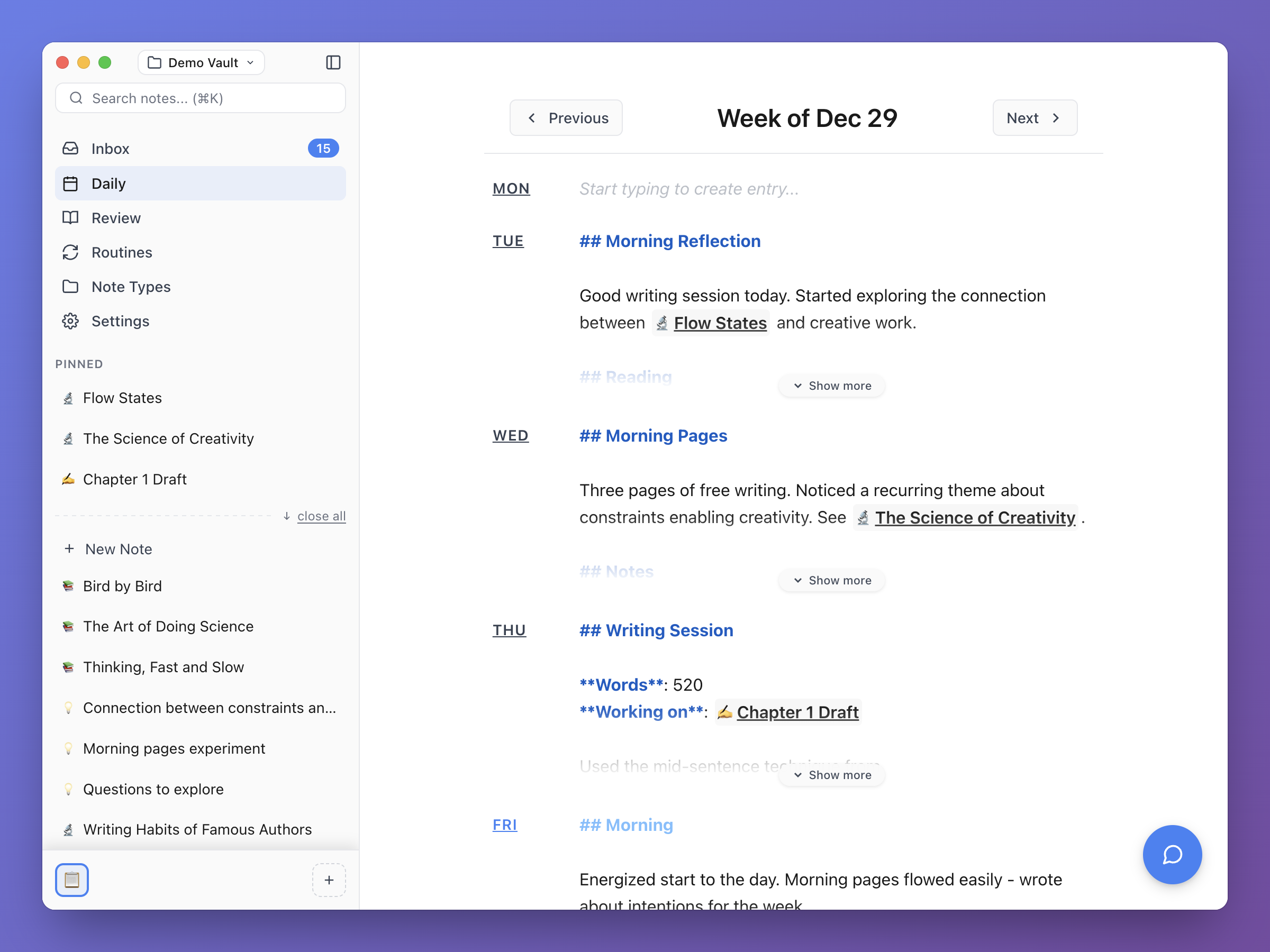Open Thinking, Fast and Slow note

163,667
